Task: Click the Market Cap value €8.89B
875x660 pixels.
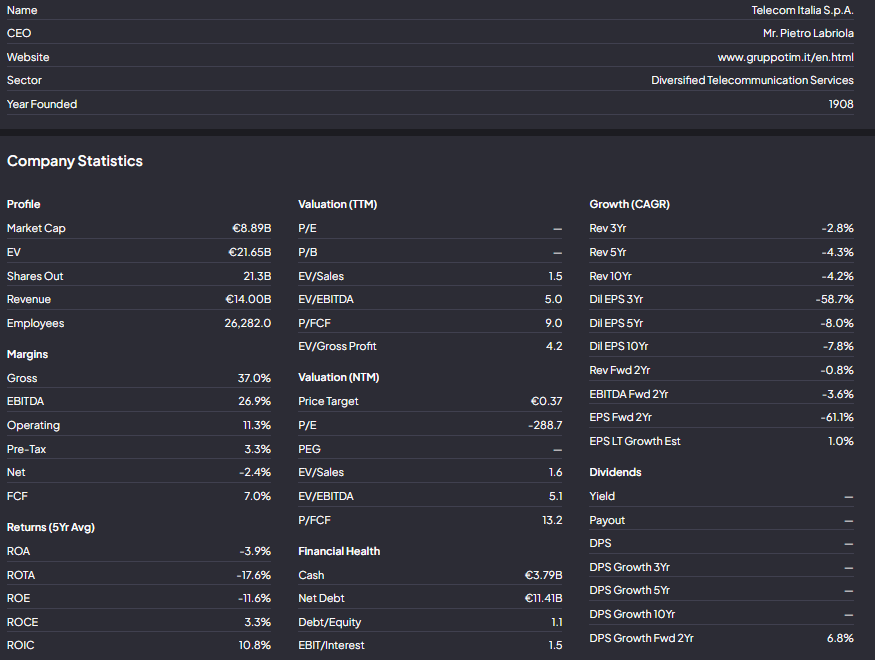Action: point(252,228)
